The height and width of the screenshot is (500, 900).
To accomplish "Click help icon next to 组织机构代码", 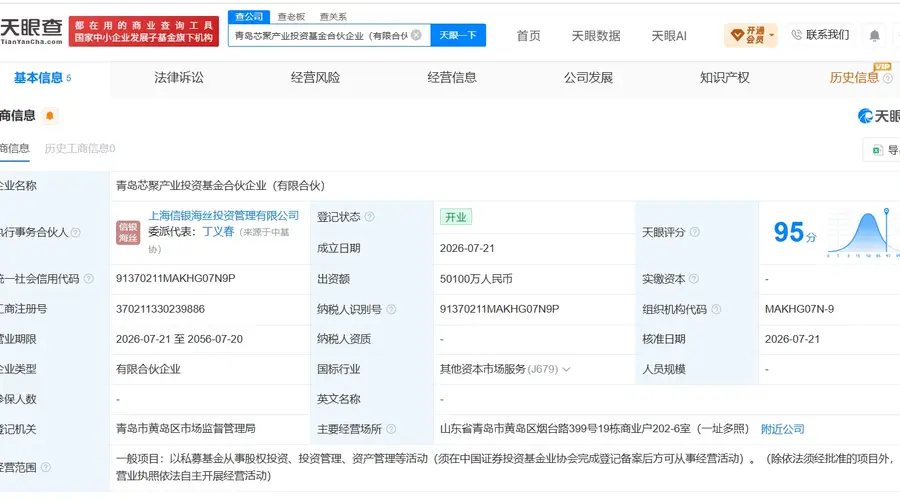I will 716,309.
